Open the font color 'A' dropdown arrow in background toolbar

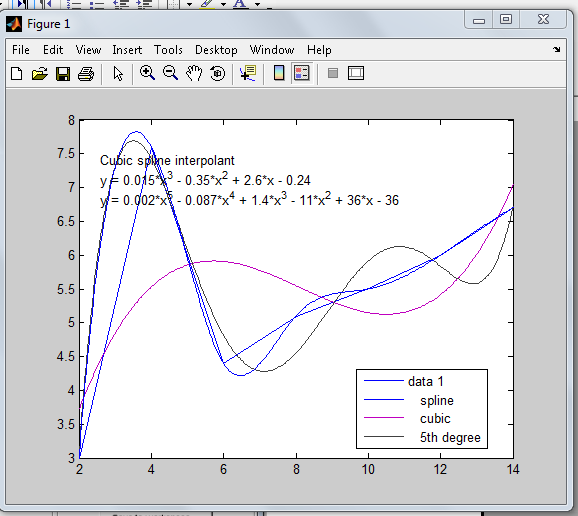[x=258, y=4]
